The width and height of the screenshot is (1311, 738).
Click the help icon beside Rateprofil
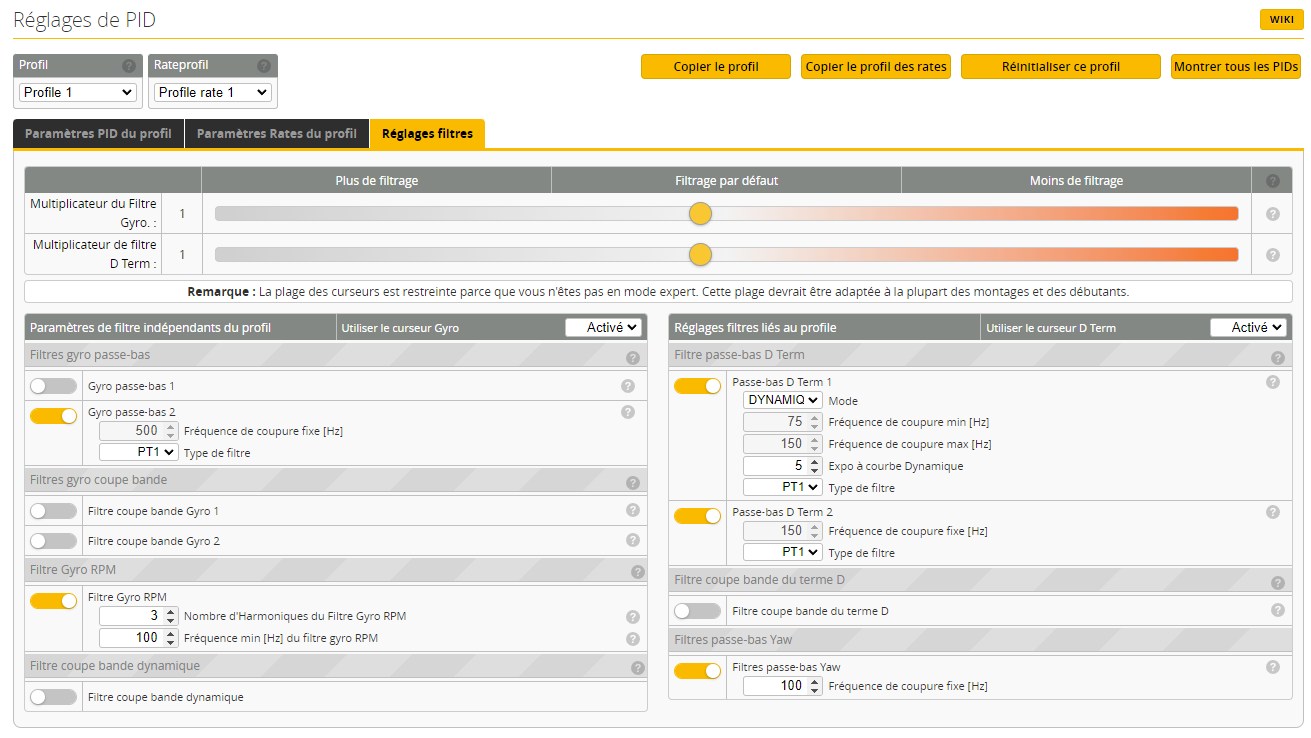click(x=264, y=66)
